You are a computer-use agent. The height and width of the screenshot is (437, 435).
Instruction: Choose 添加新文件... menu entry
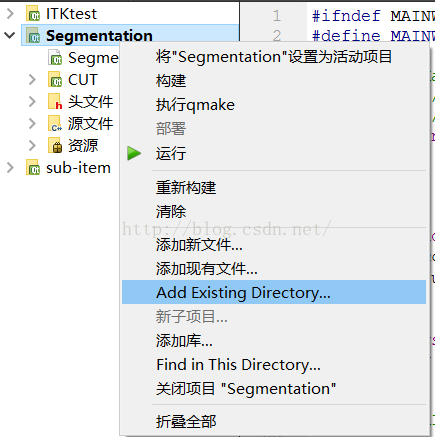[274, 245]
